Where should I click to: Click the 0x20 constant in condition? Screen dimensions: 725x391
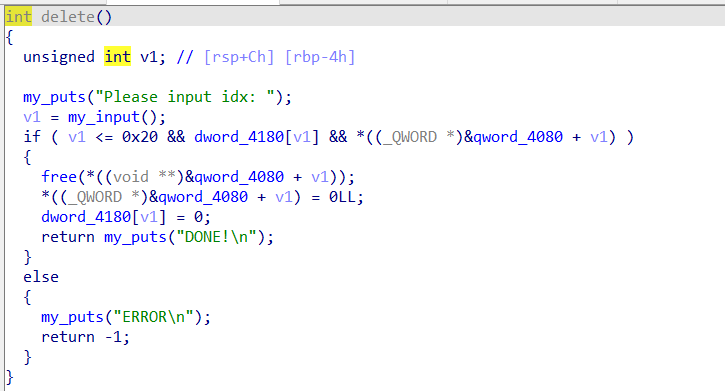click(140, 137)
